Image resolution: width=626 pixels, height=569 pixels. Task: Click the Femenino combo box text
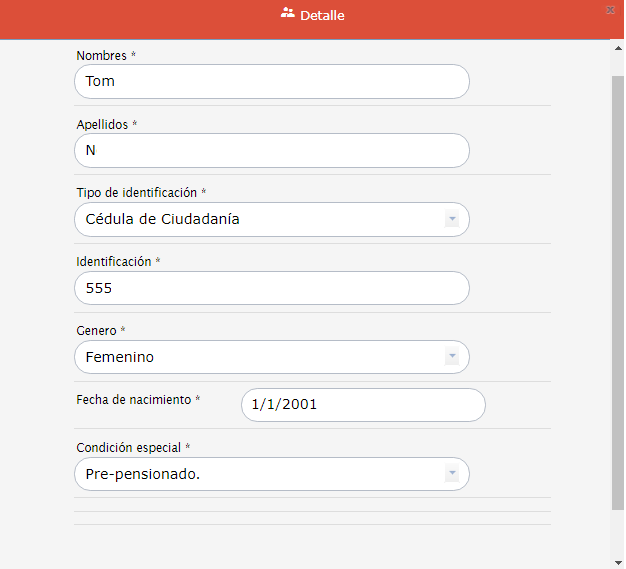pyautogui.click(x=120, y=357)
